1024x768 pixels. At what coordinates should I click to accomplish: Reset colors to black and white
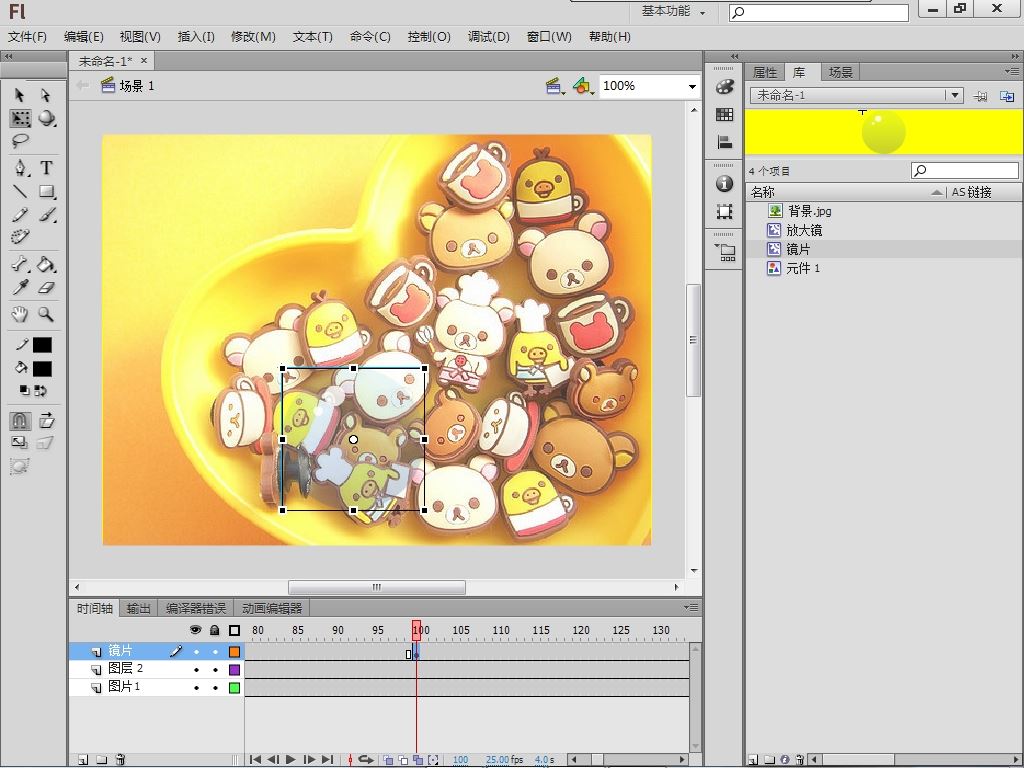pos(24,391)
